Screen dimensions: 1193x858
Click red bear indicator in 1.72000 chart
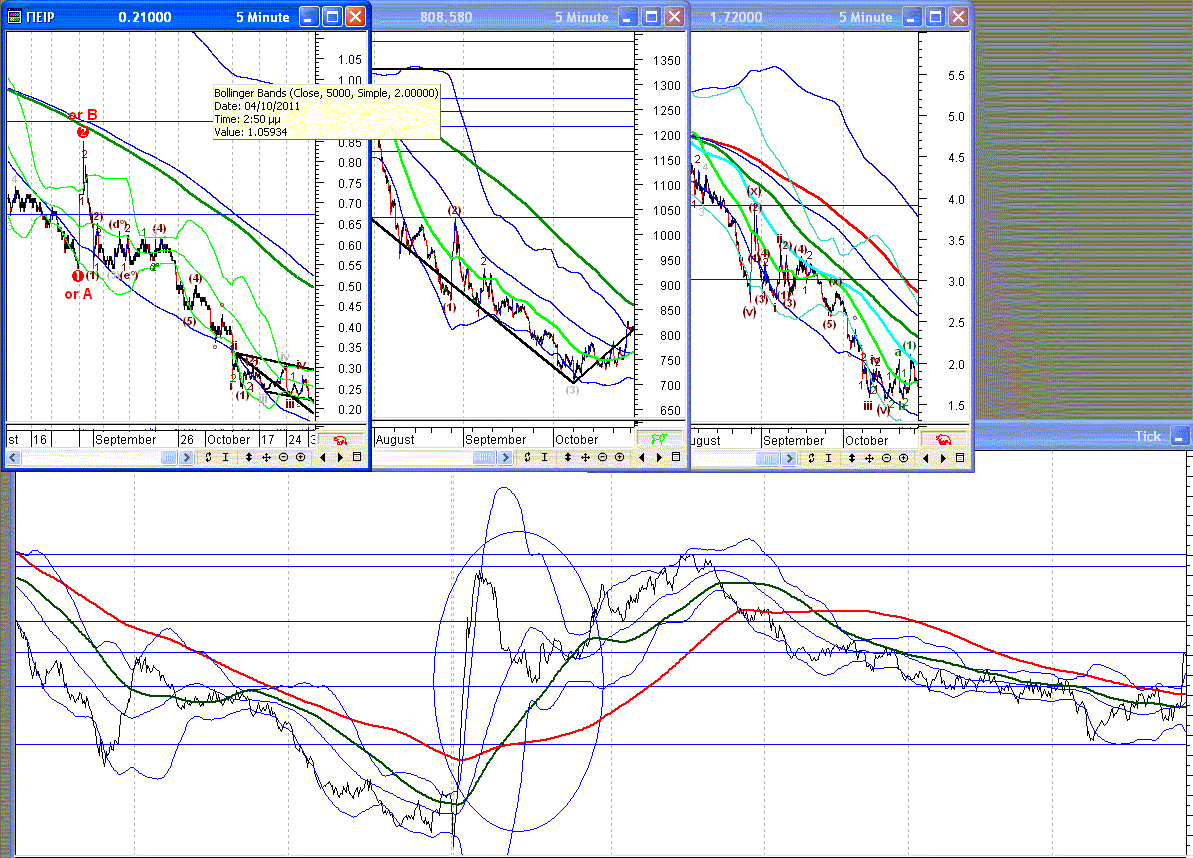(943, 440)
